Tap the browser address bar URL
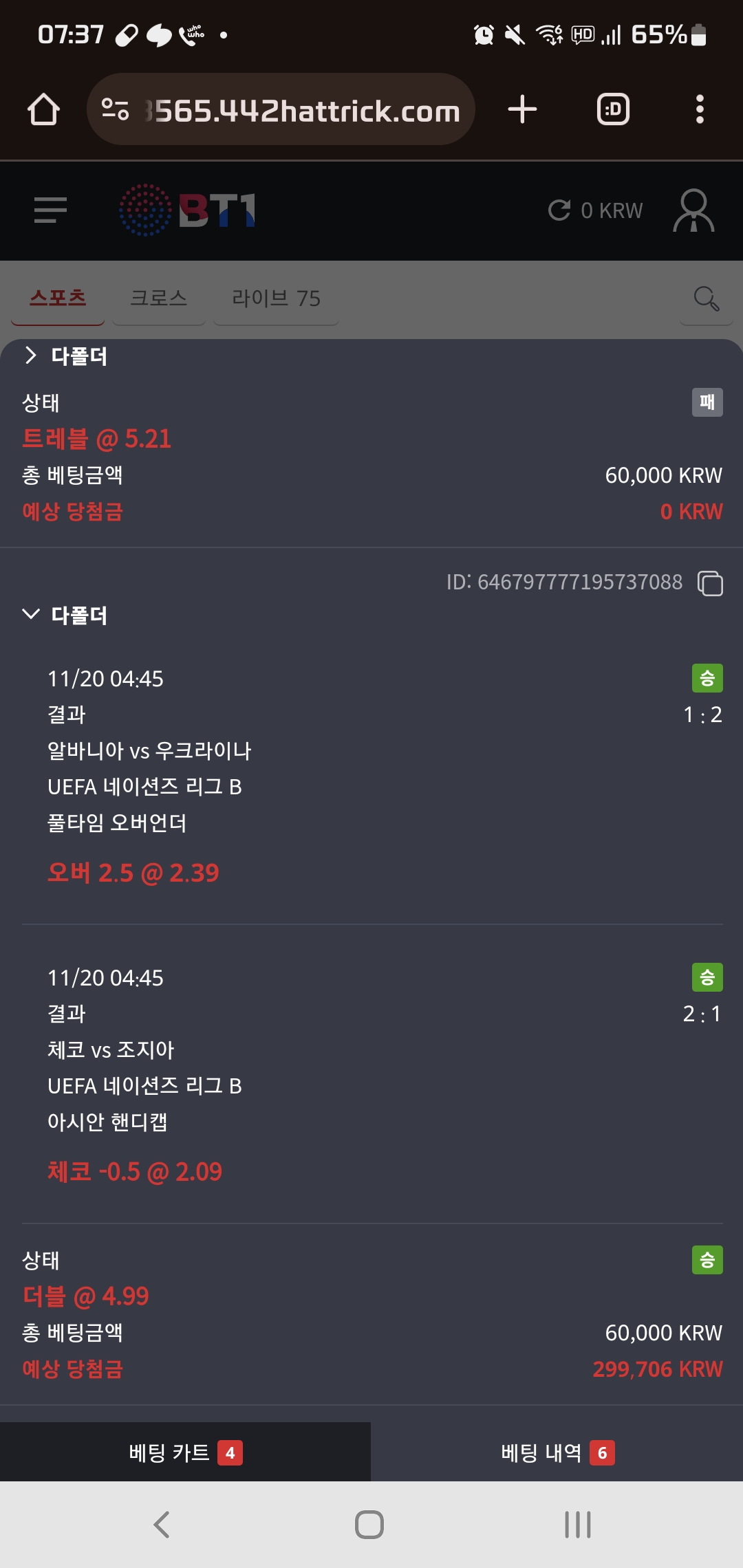The image size is (743, 1568). [303, 111]
